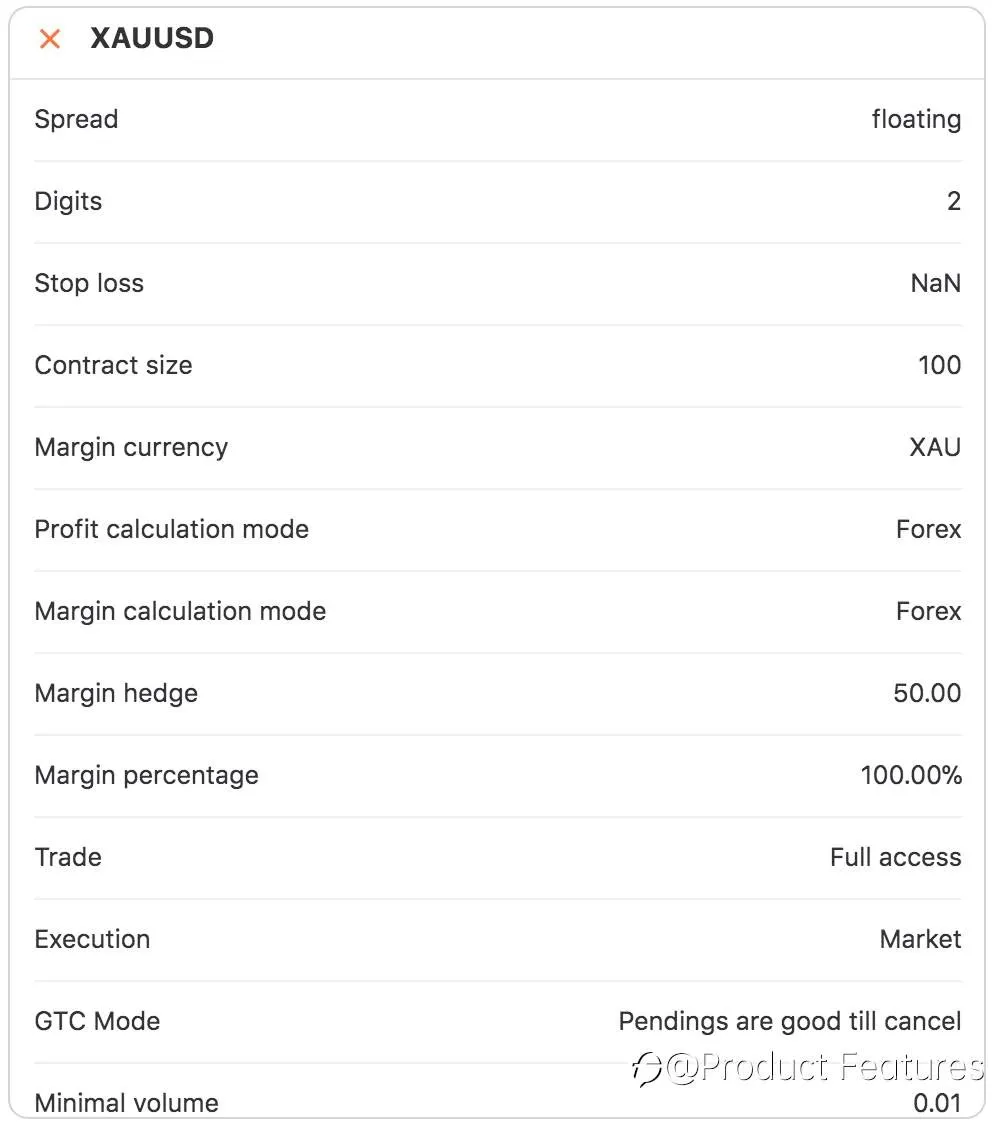Click the 100.00% margin percentage value
994x1122 pixels.
pos(911,776)
